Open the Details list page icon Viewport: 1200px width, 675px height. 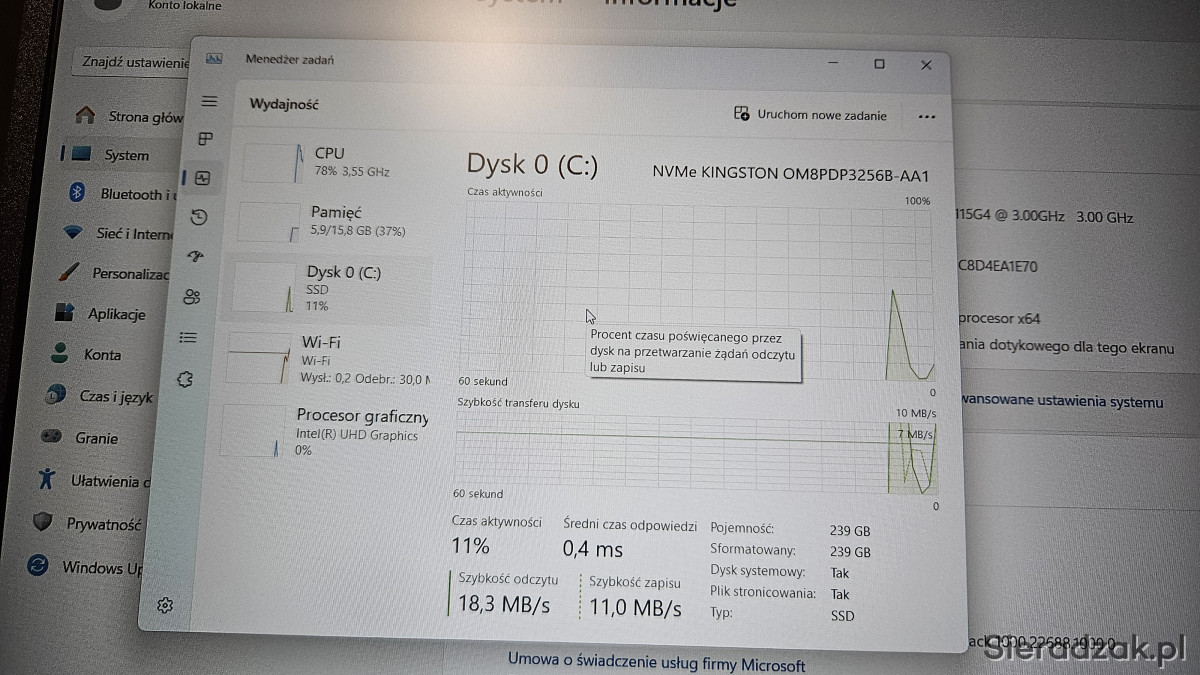click(x=188, y=338)
